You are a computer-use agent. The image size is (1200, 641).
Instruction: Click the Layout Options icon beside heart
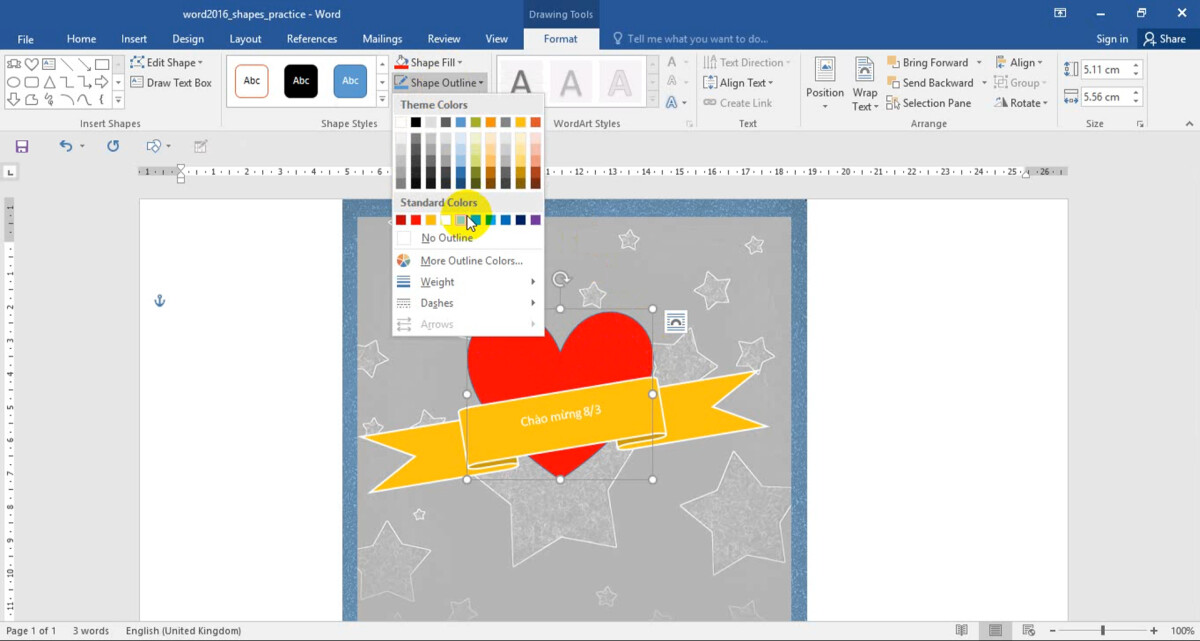pyautogui.click(x=676, y=321)
